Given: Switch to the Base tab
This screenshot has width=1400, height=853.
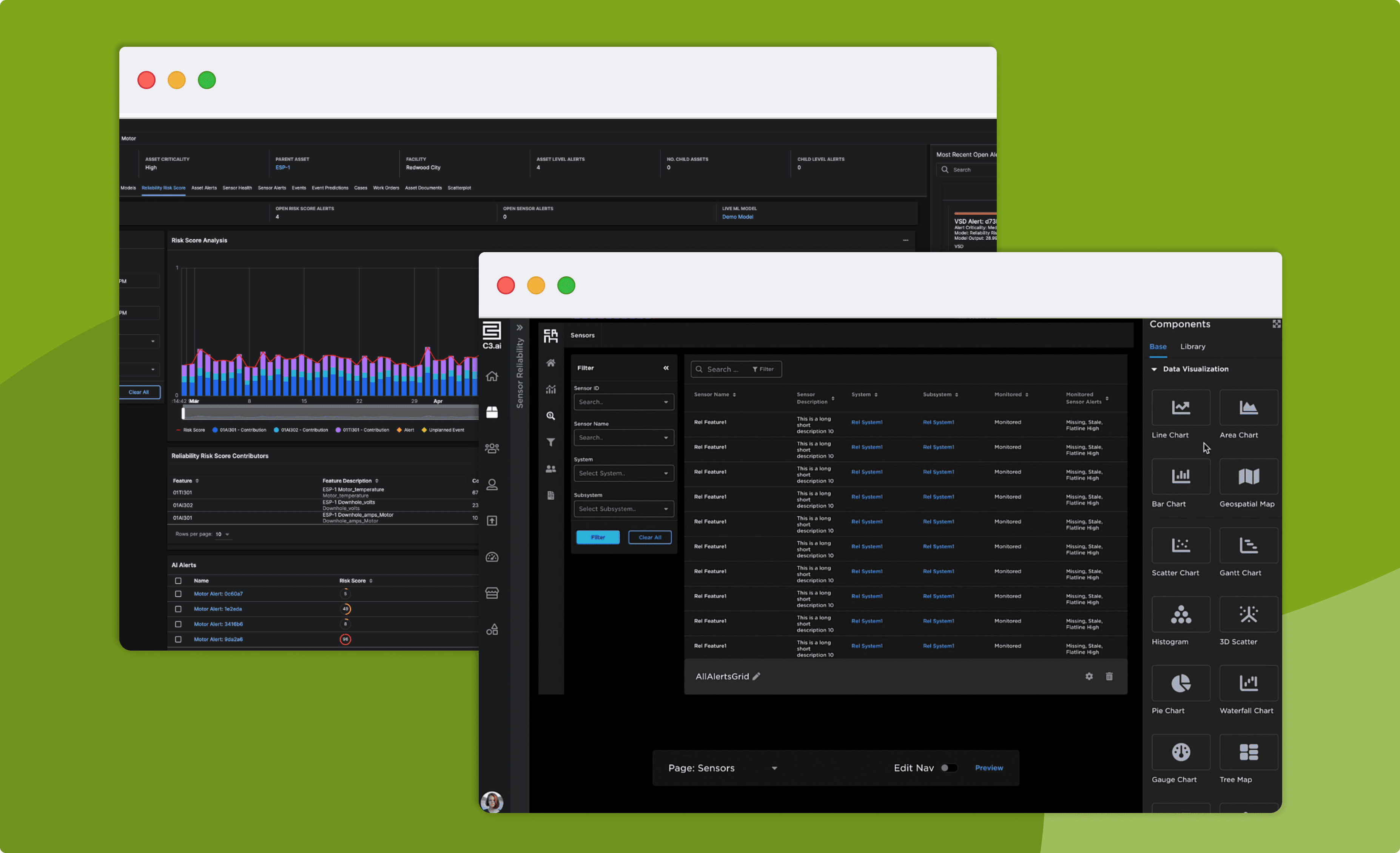Looking at the screenshot, I should [x=1157, y=346].
